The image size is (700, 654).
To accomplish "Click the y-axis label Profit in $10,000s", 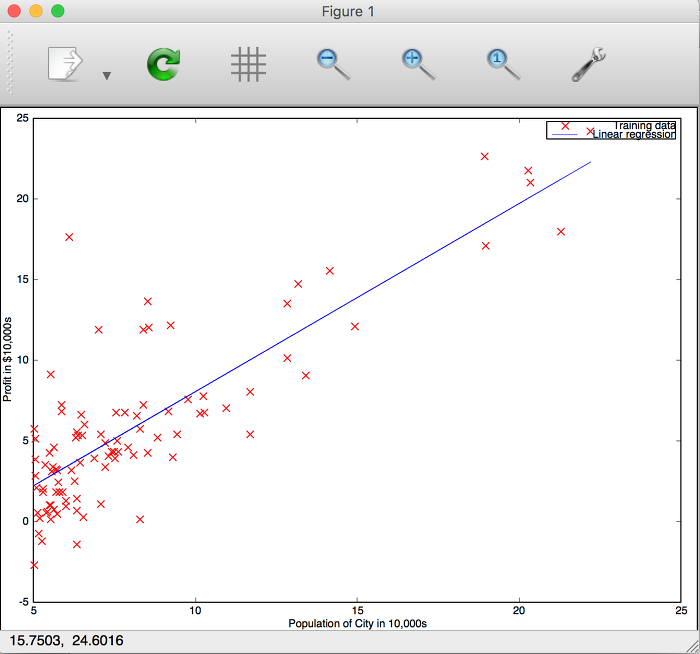I will [x=7, y=359].
